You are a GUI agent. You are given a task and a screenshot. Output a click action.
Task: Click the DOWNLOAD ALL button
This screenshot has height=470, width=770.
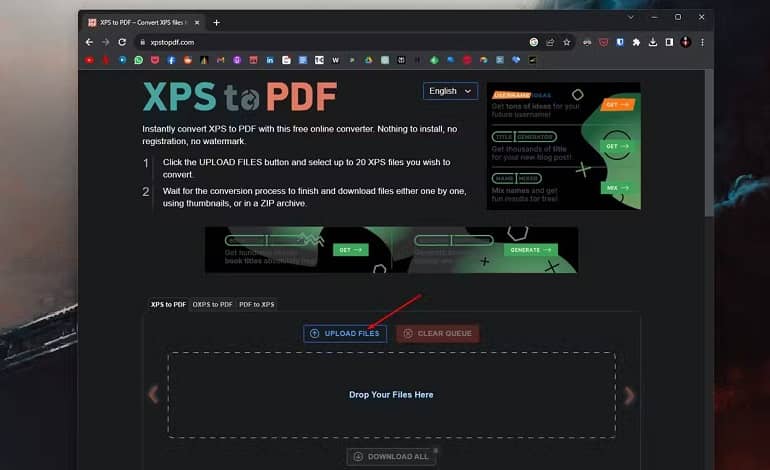(x=391, y=457)
